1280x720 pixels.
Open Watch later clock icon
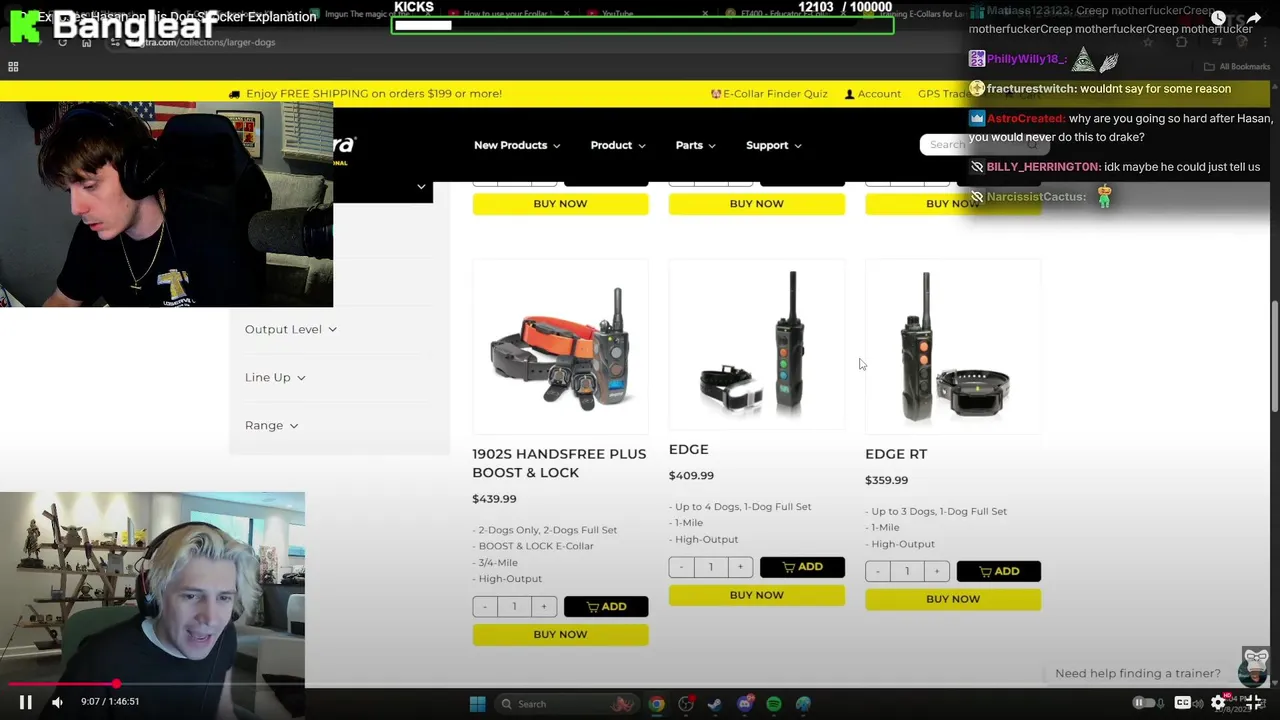[1218, 18]
